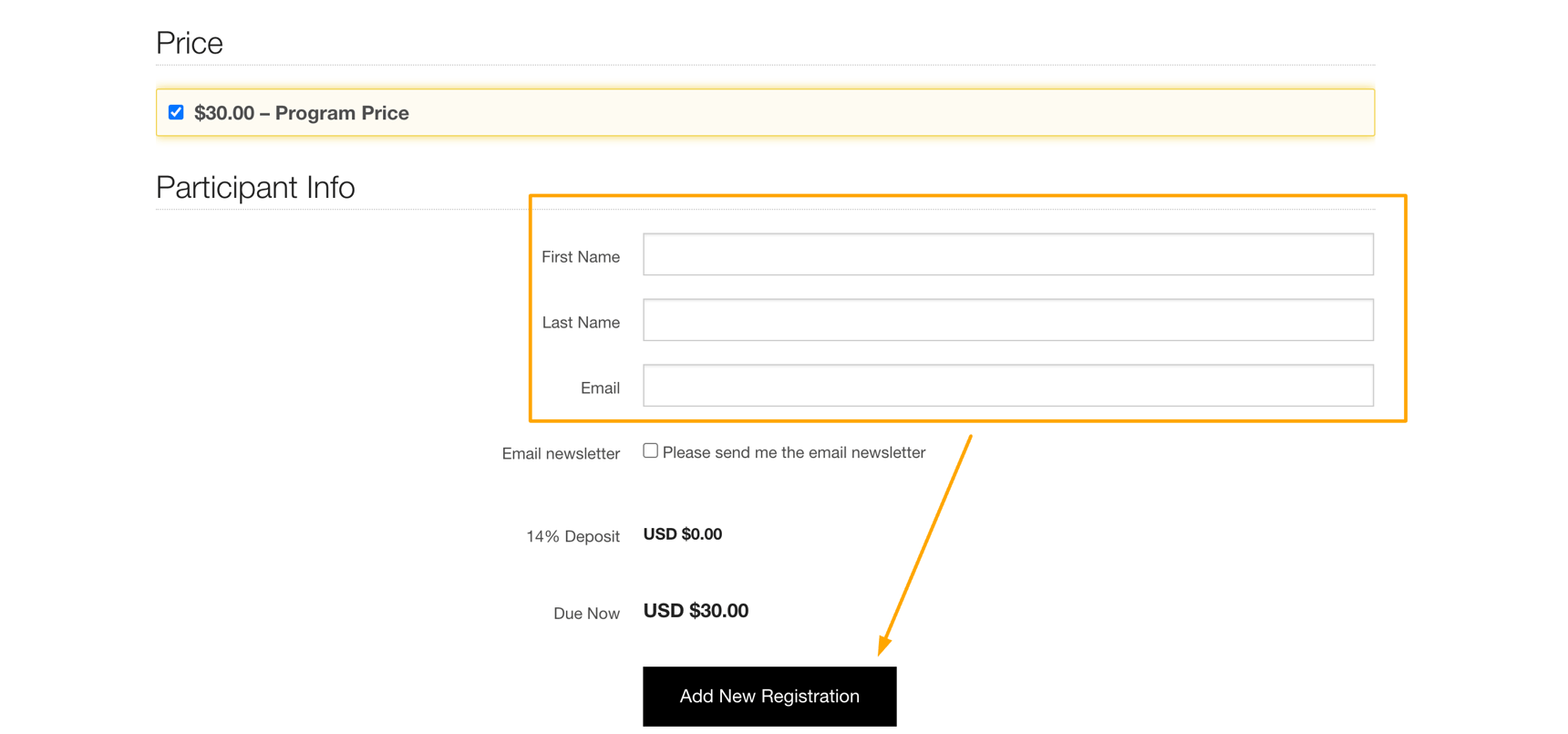Uncheck the $30.00 Program Price checkbox
1568x734 pixels.
(175, 111)
